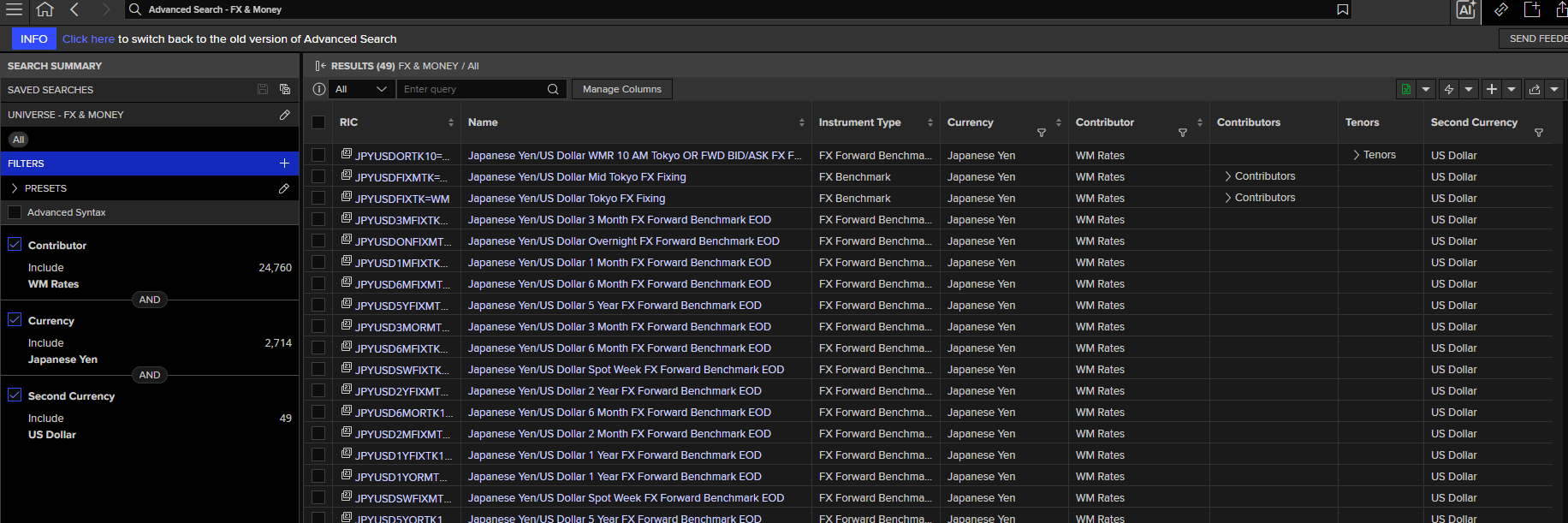Enable the Advanced Syntax checkbox
The image size is (1568, 523).
(15, 212)
